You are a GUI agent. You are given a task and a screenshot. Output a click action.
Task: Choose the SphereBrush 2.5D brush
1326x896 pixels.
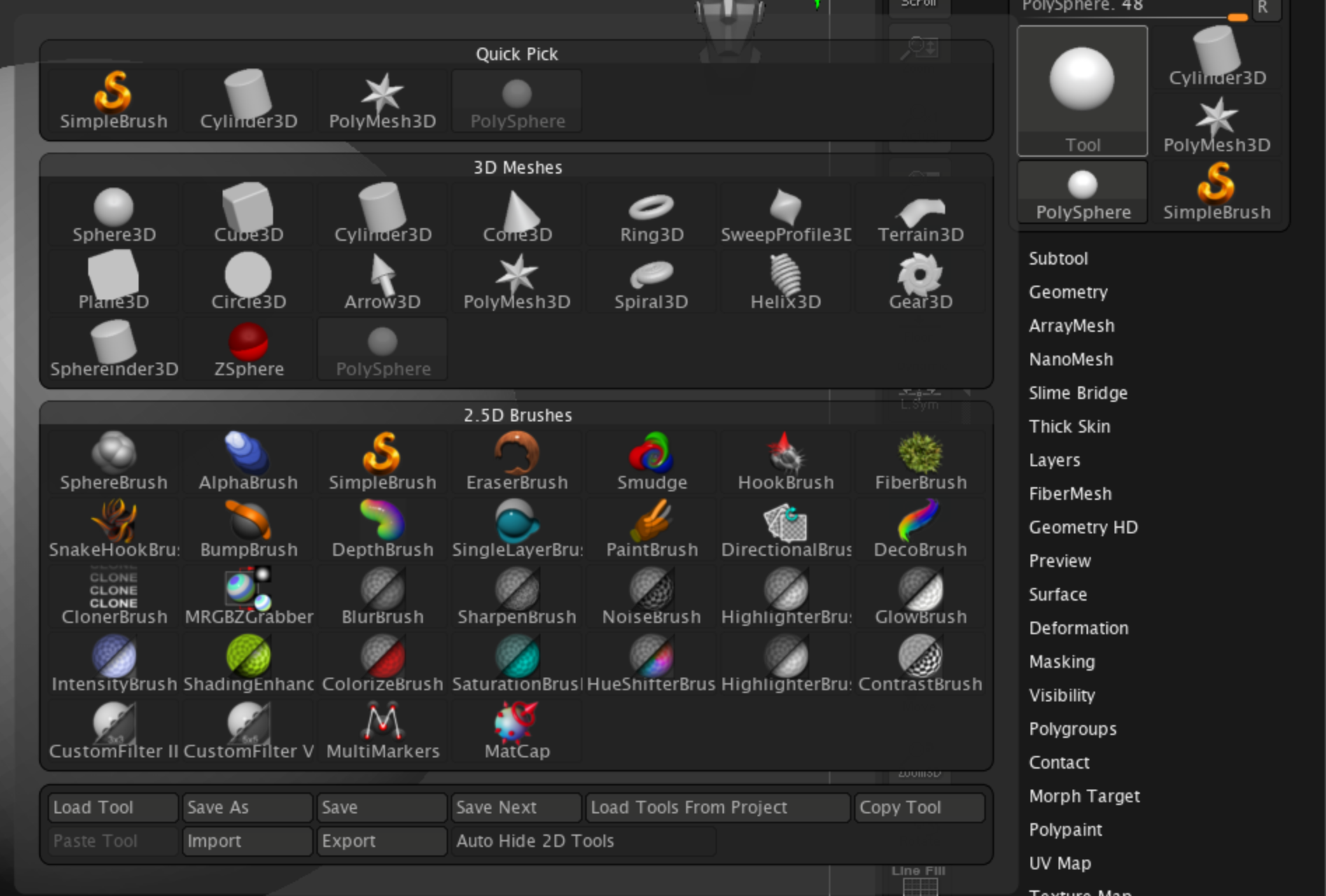tap(114, 462)
